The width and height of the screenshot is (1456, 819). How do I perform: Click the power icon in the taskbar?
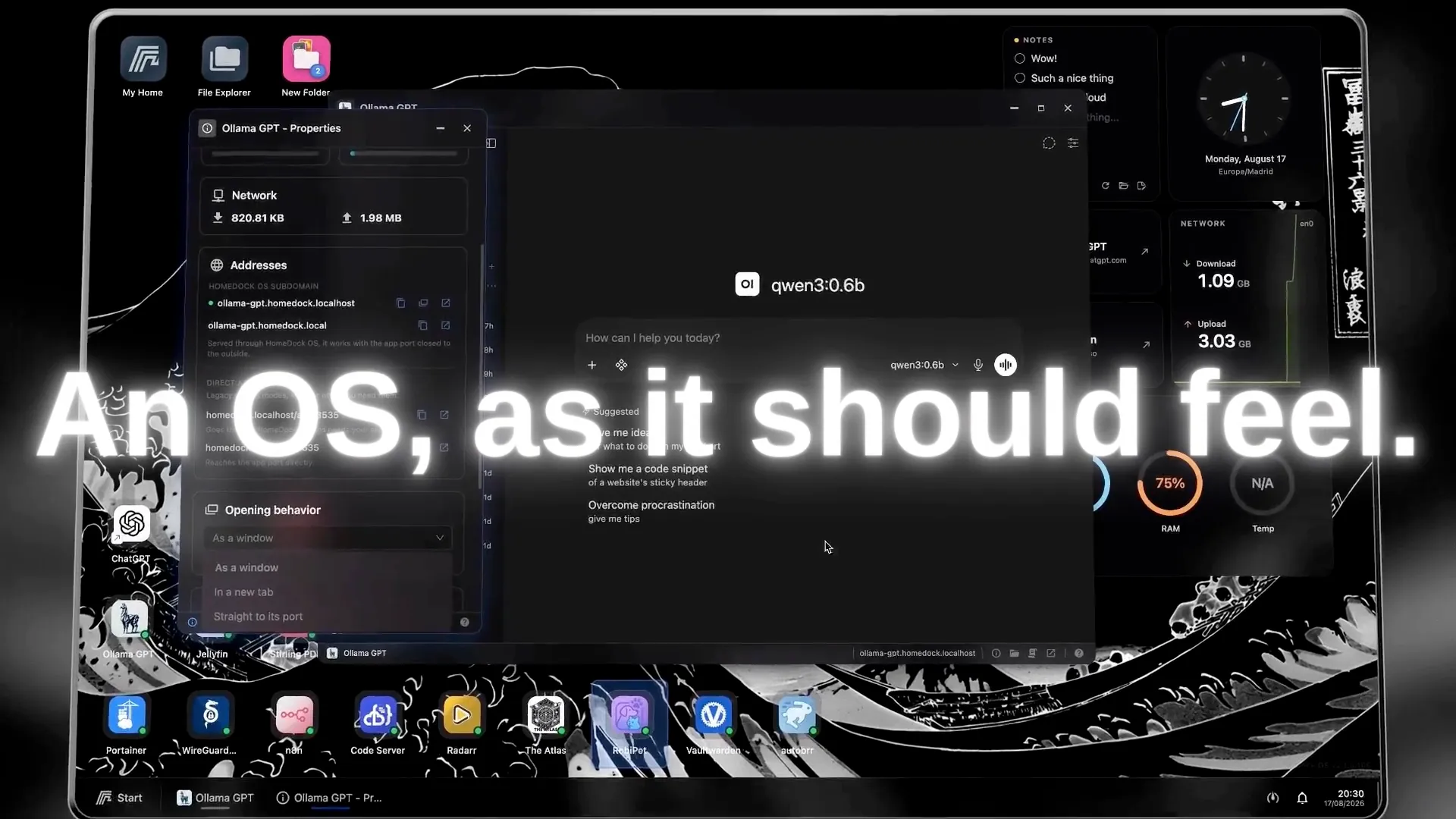tap(1272, 798)
